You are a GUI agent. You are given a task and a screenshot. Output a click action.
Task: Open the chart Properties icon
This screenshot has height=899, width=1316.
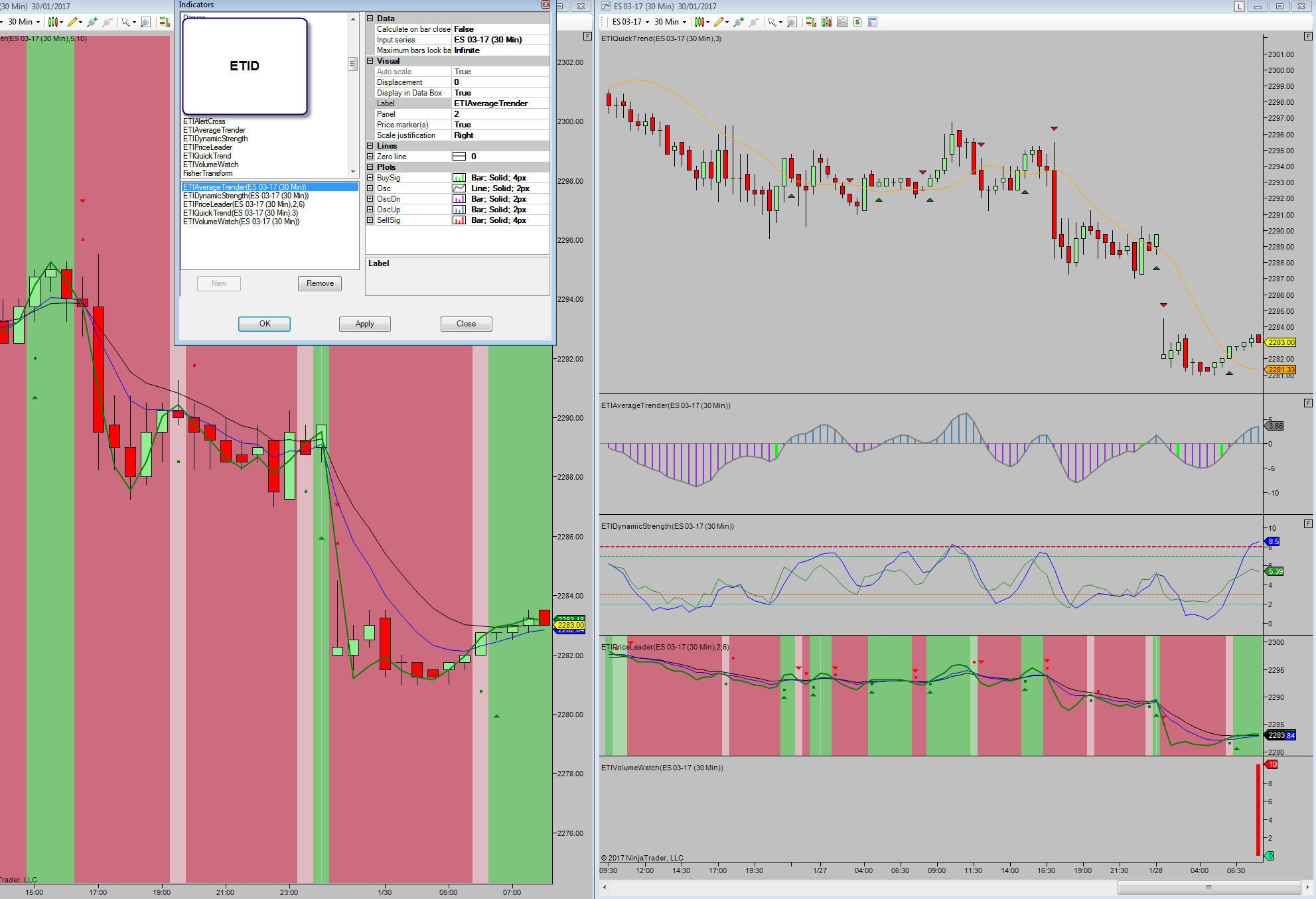tap(873, 22)
